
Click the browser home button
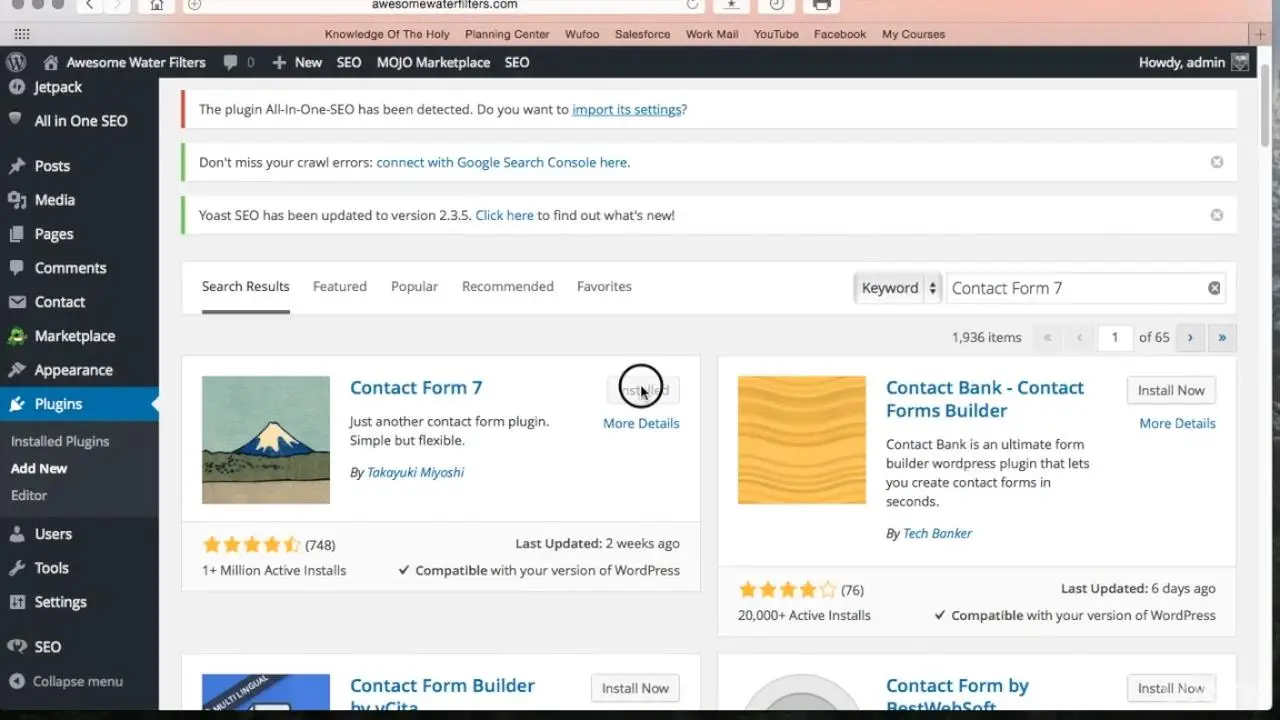tap(156, 4)
